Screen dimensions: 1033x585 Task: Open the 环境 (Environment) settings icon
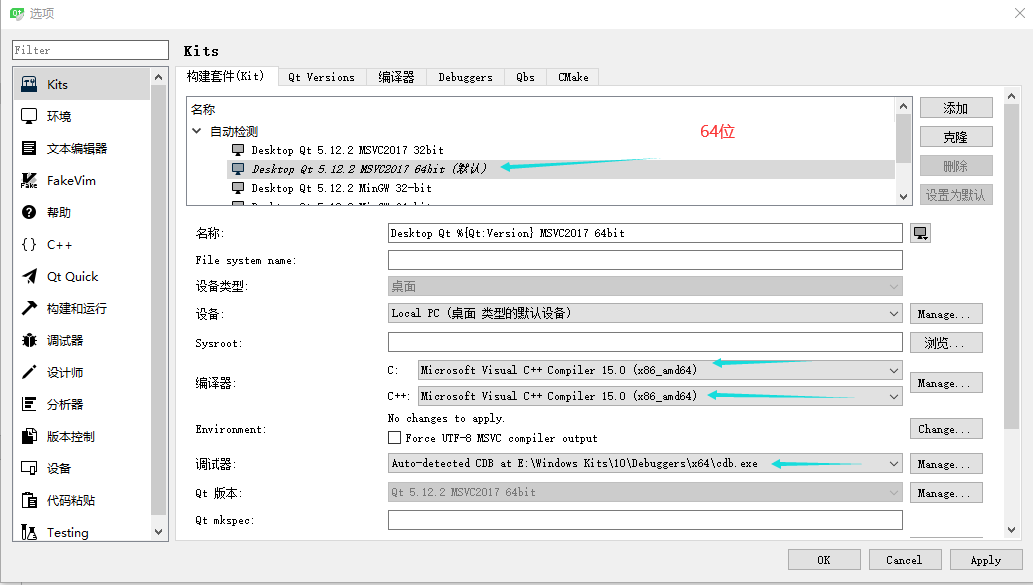point(29,117)
